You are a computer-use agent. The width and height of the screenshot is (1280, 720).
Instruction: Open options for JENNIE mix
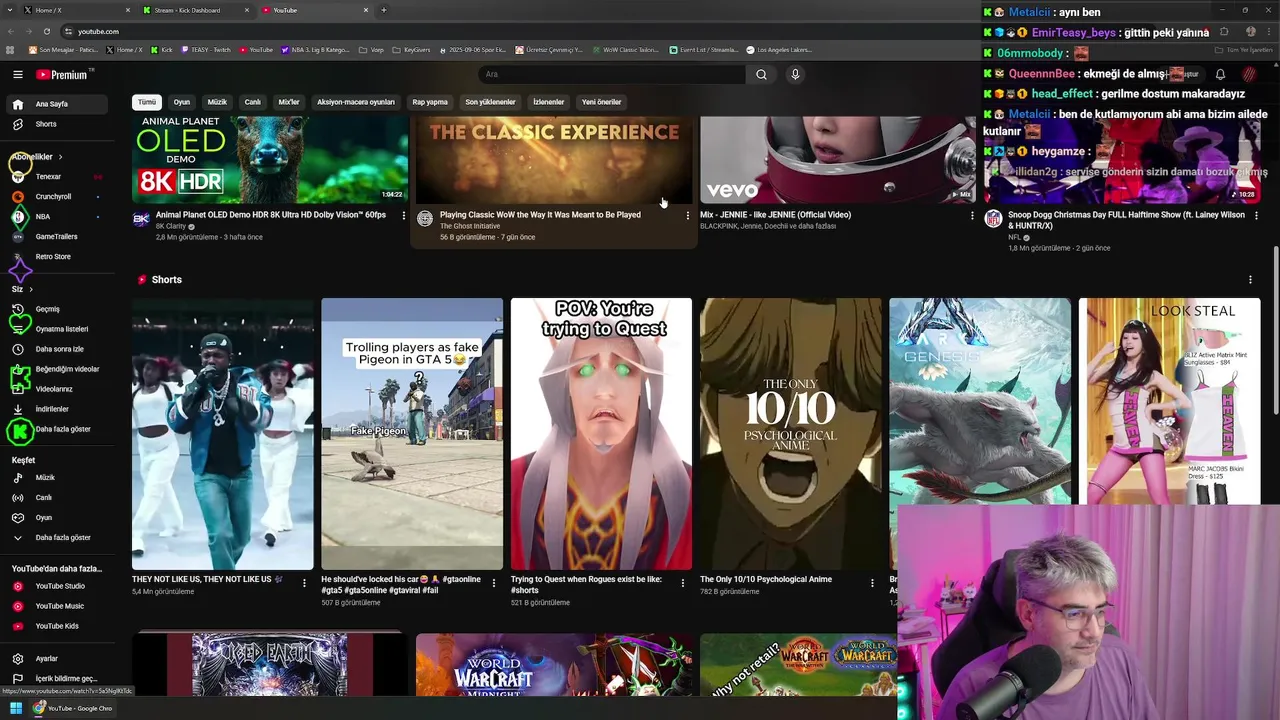pyautogui.click(x=972, y=216)
